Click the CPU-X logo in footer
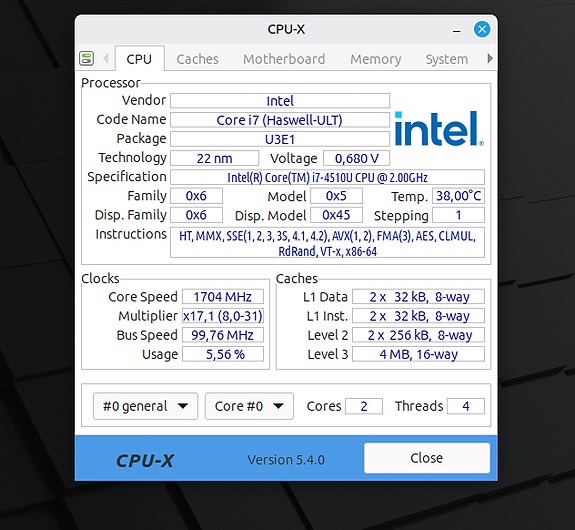Image resolution: width=575 pixels, height=530 pixels. 145,460
